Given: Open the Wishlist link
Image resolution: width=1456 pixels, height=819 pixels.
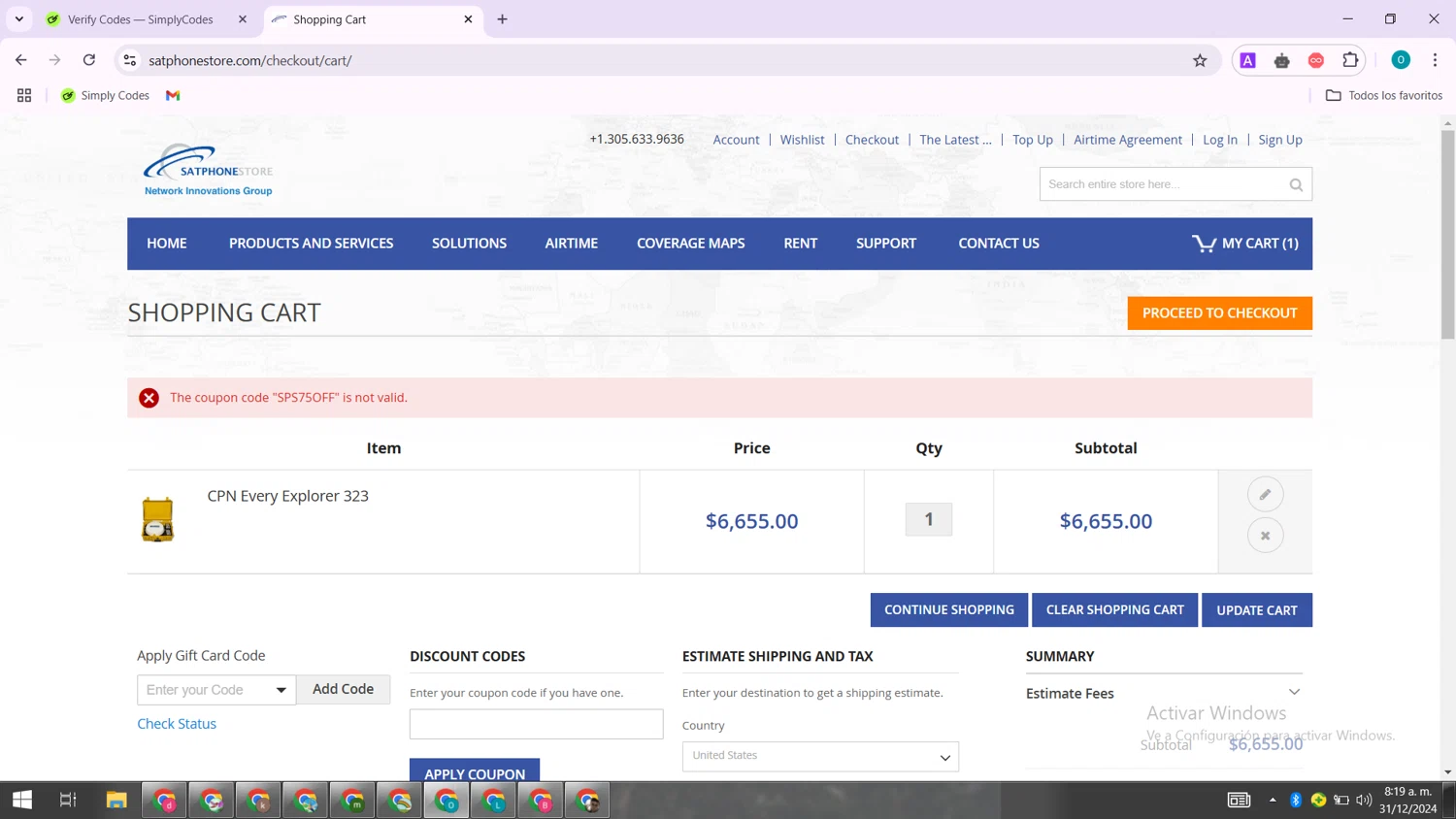Looking at the screenshot, I should (x=802, y=140).
